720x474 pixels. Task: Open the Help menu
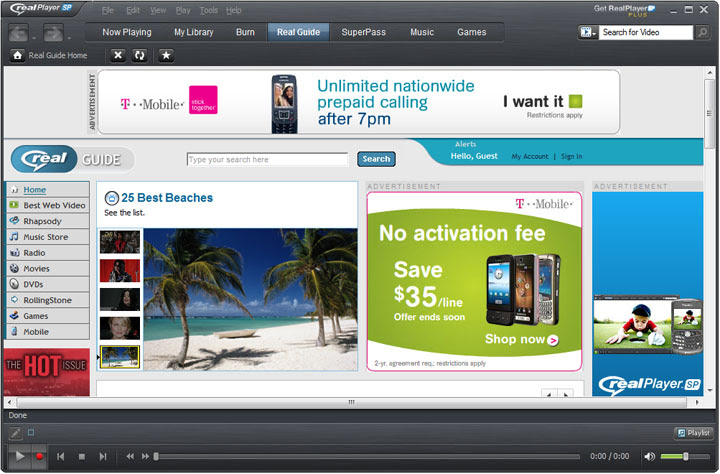point(233,10)
